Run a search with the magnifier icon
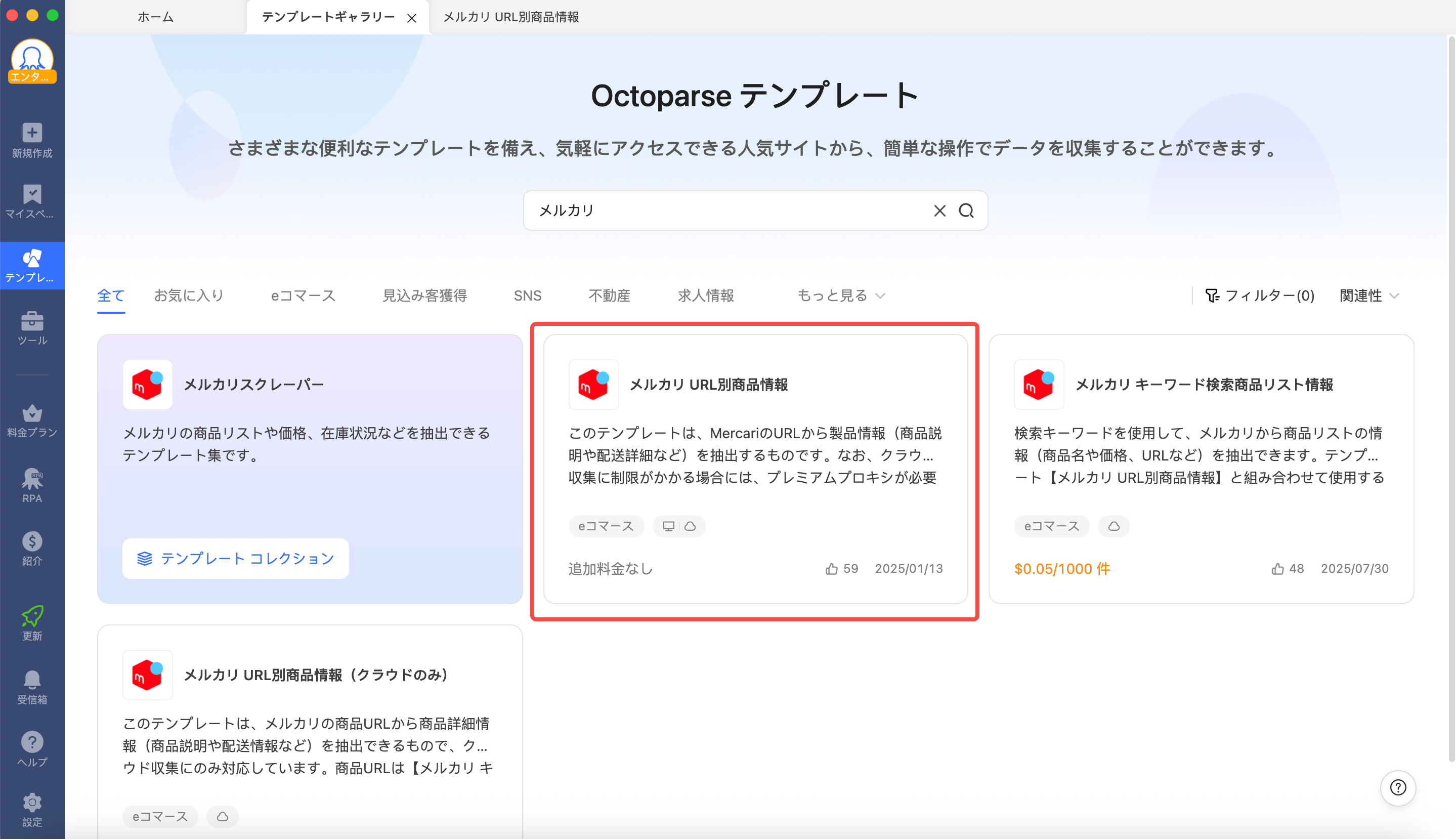 pyautogui.click(x=966, y=211)
